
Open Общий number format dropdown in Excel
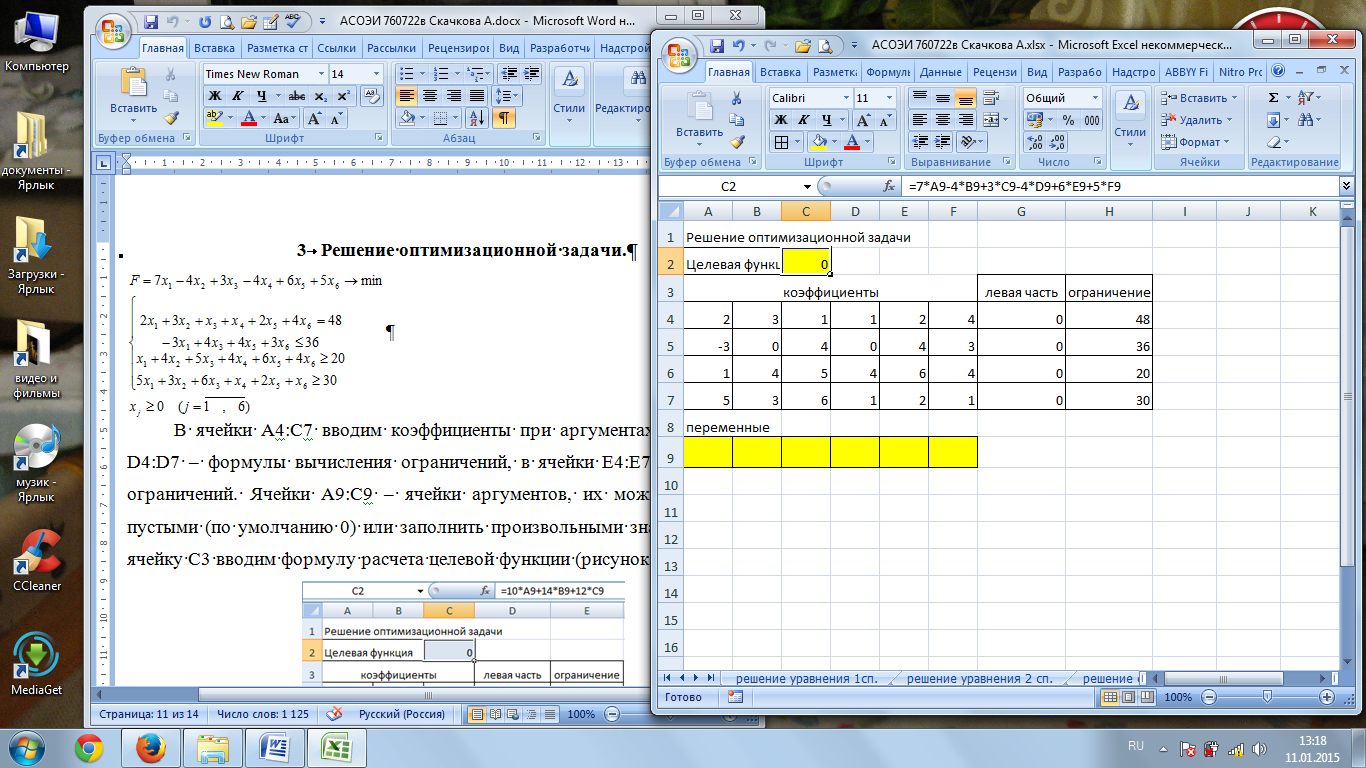click(x=1095, y=98)
